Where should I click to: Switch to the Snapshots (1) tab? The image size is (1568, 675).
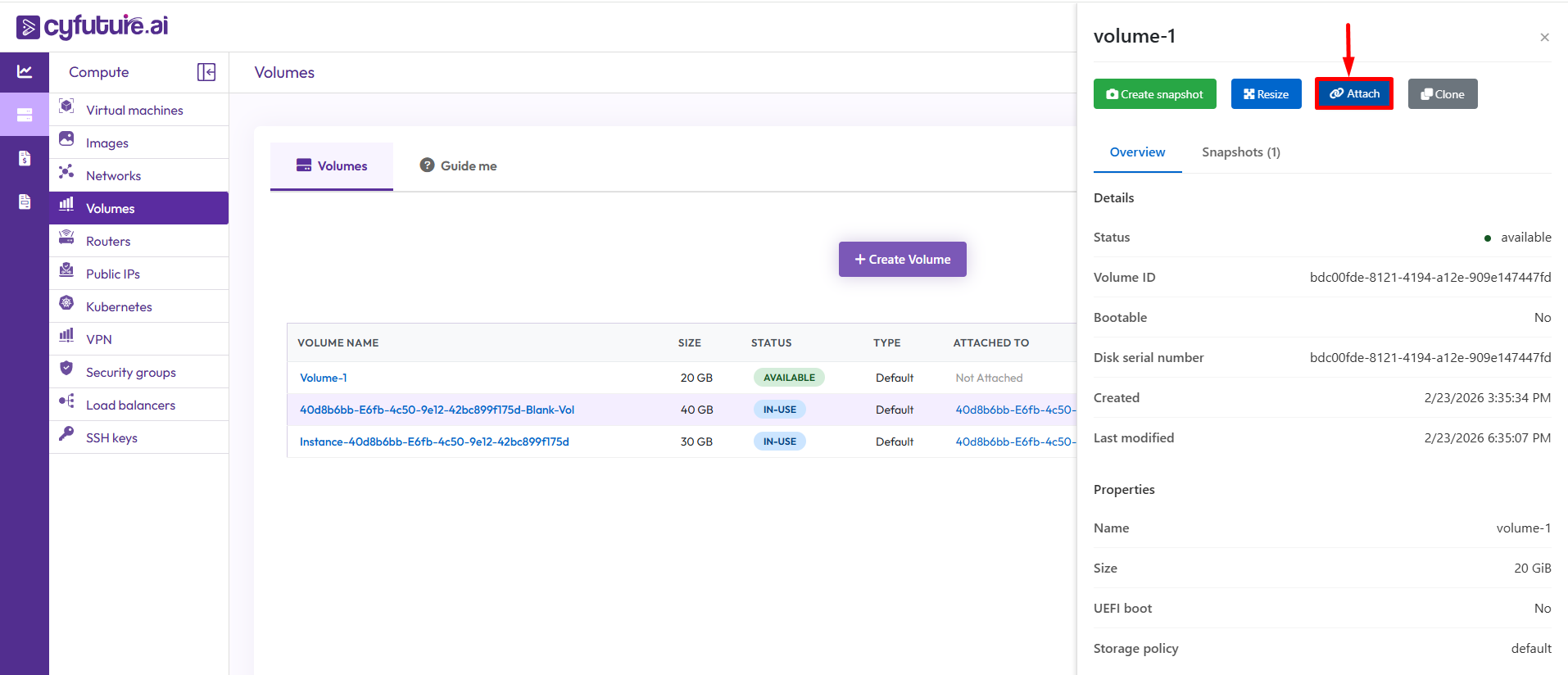1240,152
